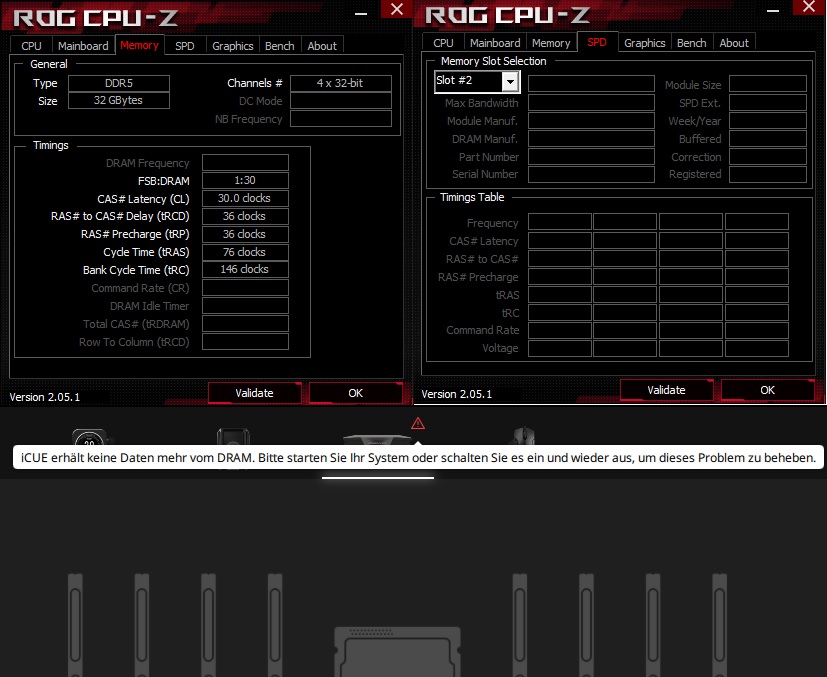Switch to SPD tab in the Memory-timings CPU-Z window
Screen dimensions: 827x677
pos(185,46)
